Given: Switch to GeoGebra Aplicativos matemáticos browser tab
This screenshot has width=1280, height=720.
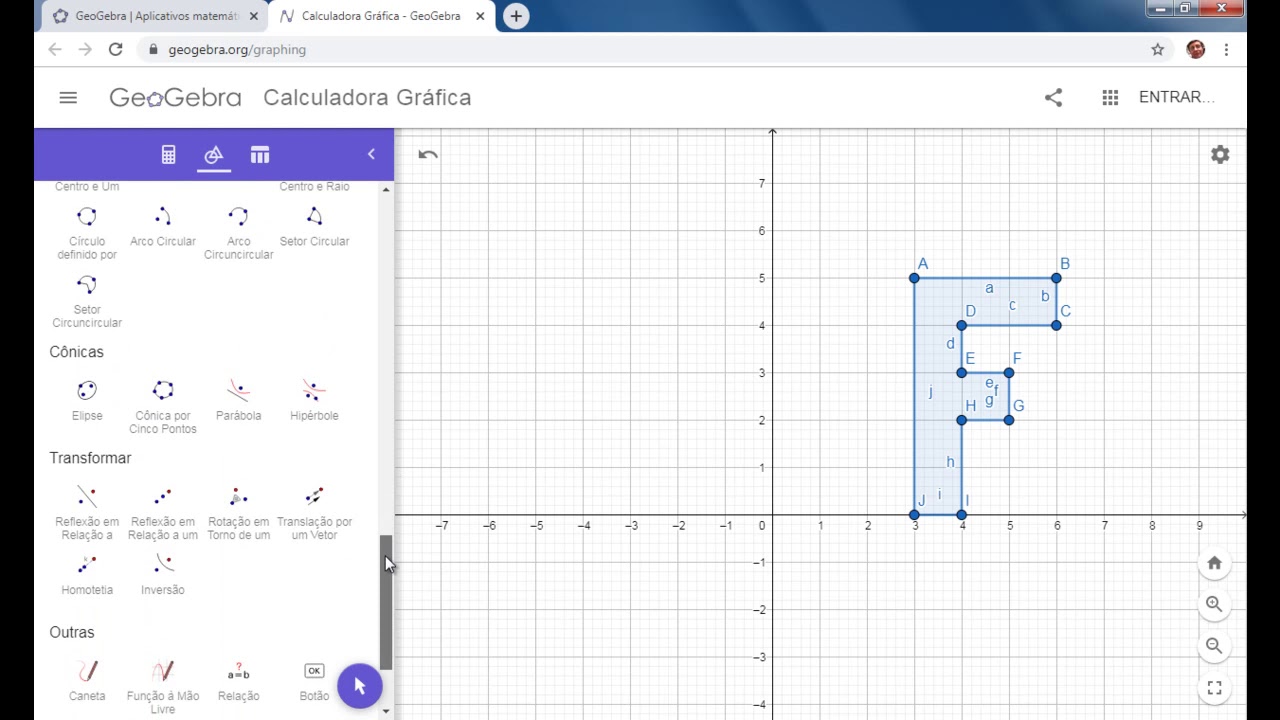Looking at the screenshot, I should pyautogui.click(x=156, y=16).
